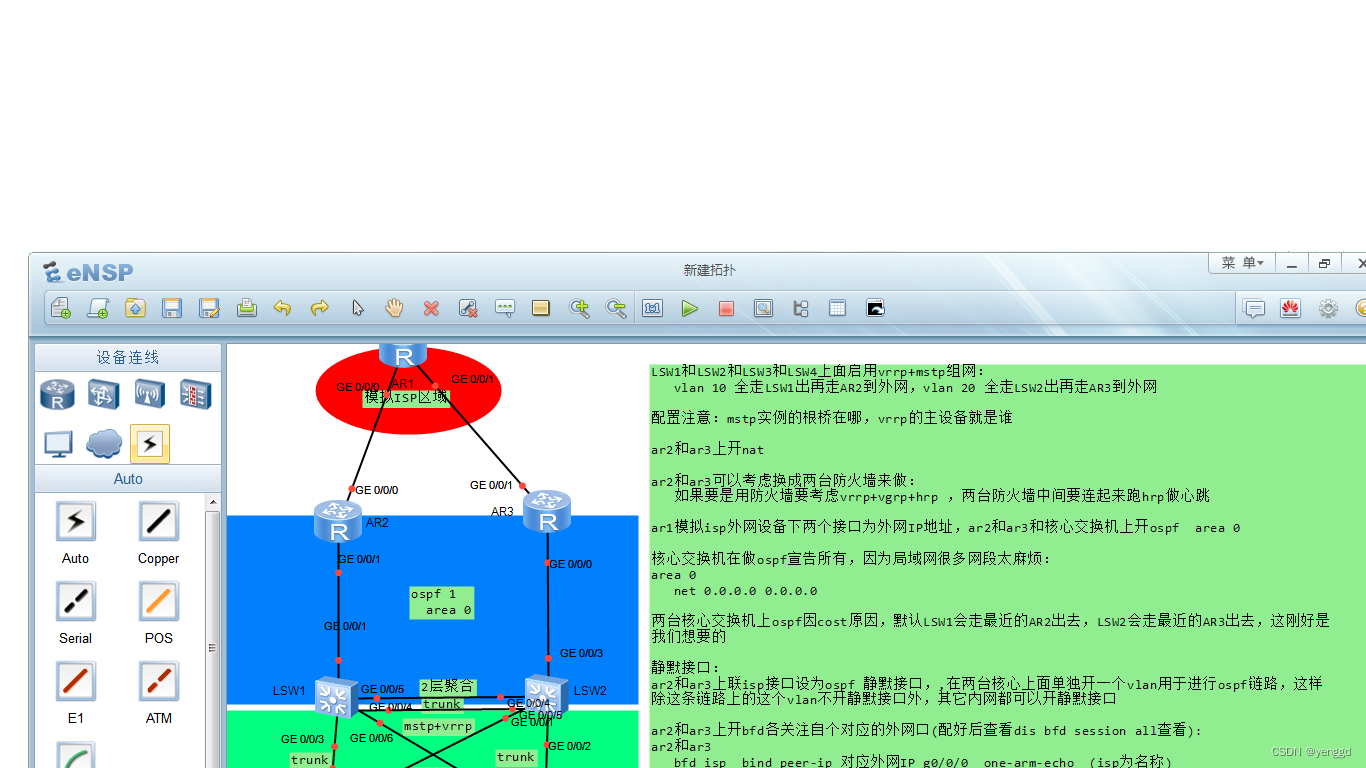Click the note line 'ar2和ar3上开nat'
Viewport: 1366px width, 768px height.
(x=707, y=450)
